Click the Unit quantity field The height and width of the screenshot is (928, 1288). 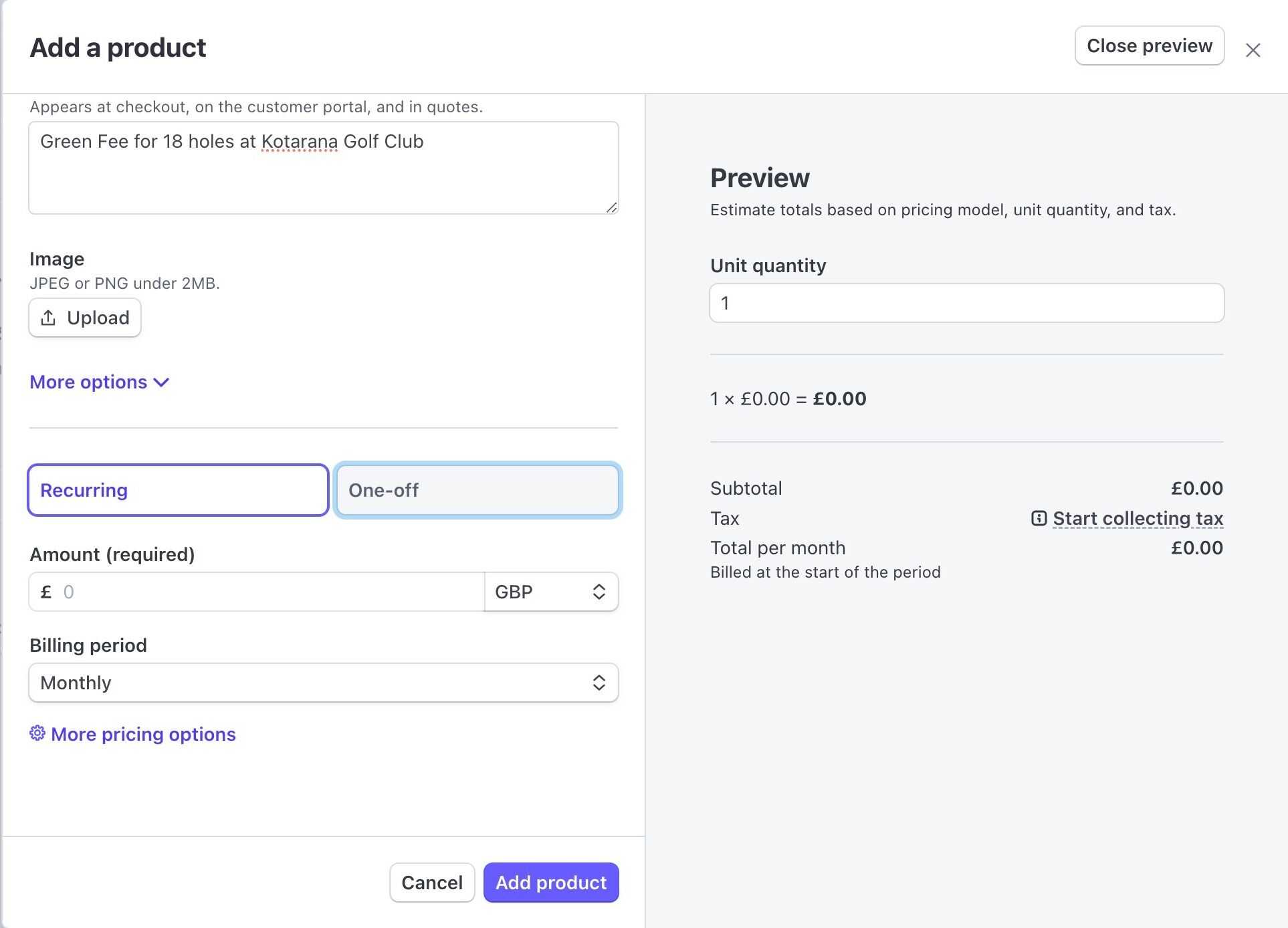[x=966, y=303]
